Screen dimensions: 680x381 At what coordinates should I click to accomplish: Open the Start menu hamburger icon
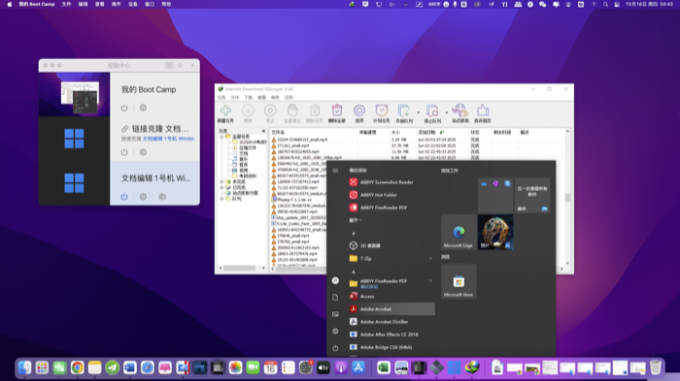click(335, 170)
